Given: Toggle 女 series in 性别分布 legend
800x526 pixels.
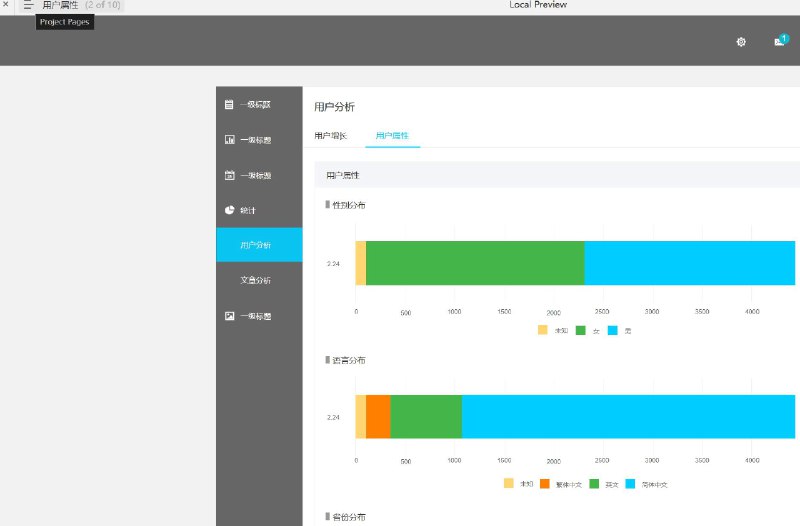Looking at the screenshot, I should point(588,331).
